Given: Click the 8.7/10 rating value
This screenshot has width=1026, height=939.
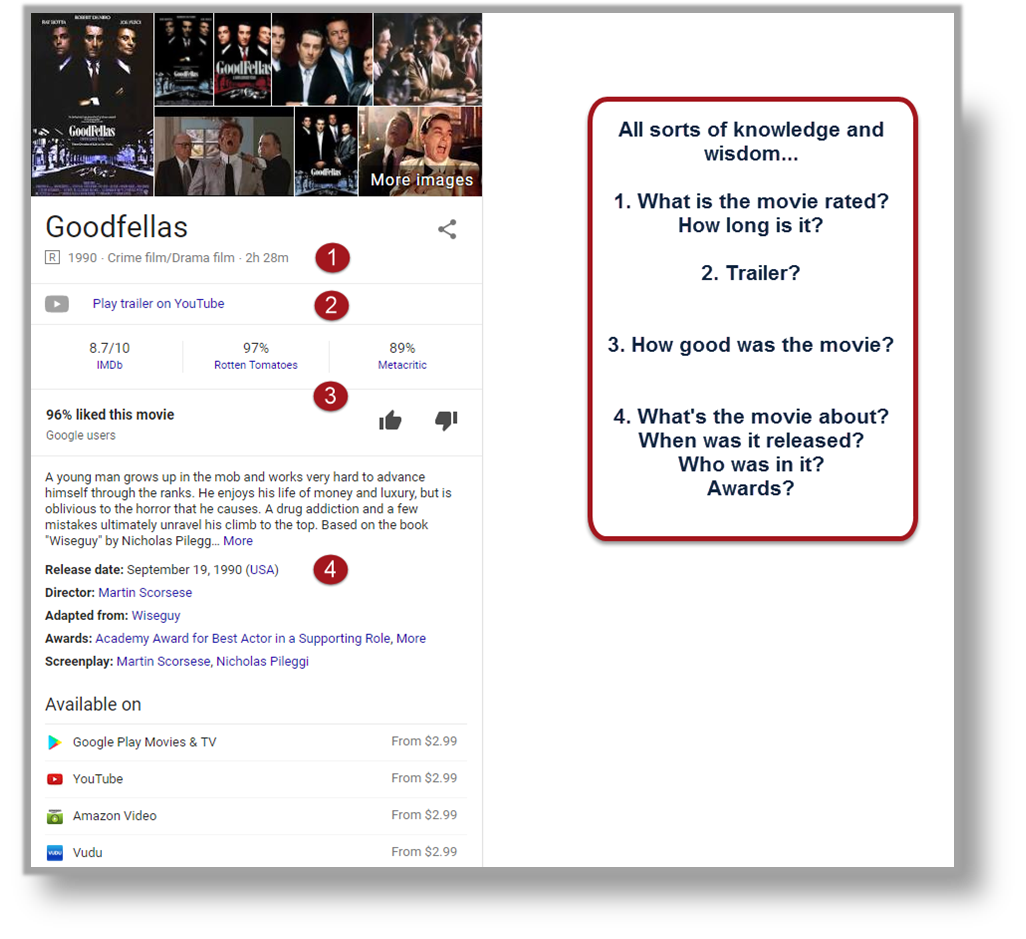Looking at the screenshot, I should coord(109,348).
